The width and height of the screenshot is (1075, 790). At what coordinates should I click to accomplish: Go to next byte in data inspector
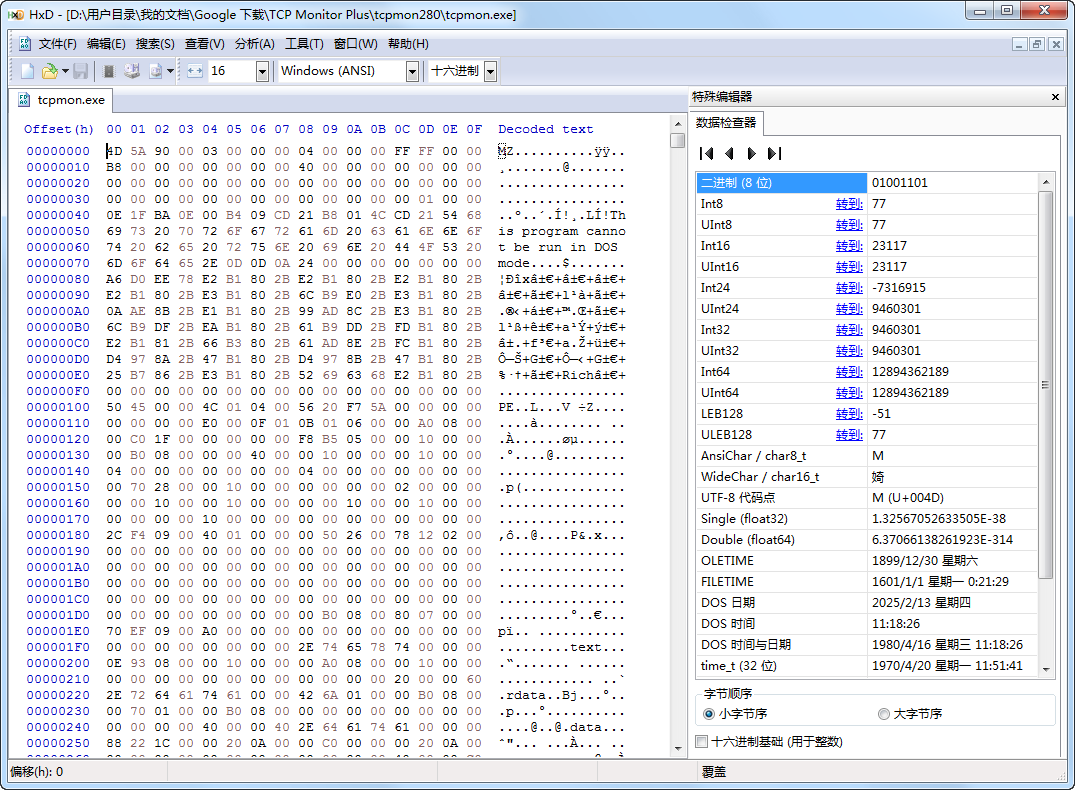point(751,153)
